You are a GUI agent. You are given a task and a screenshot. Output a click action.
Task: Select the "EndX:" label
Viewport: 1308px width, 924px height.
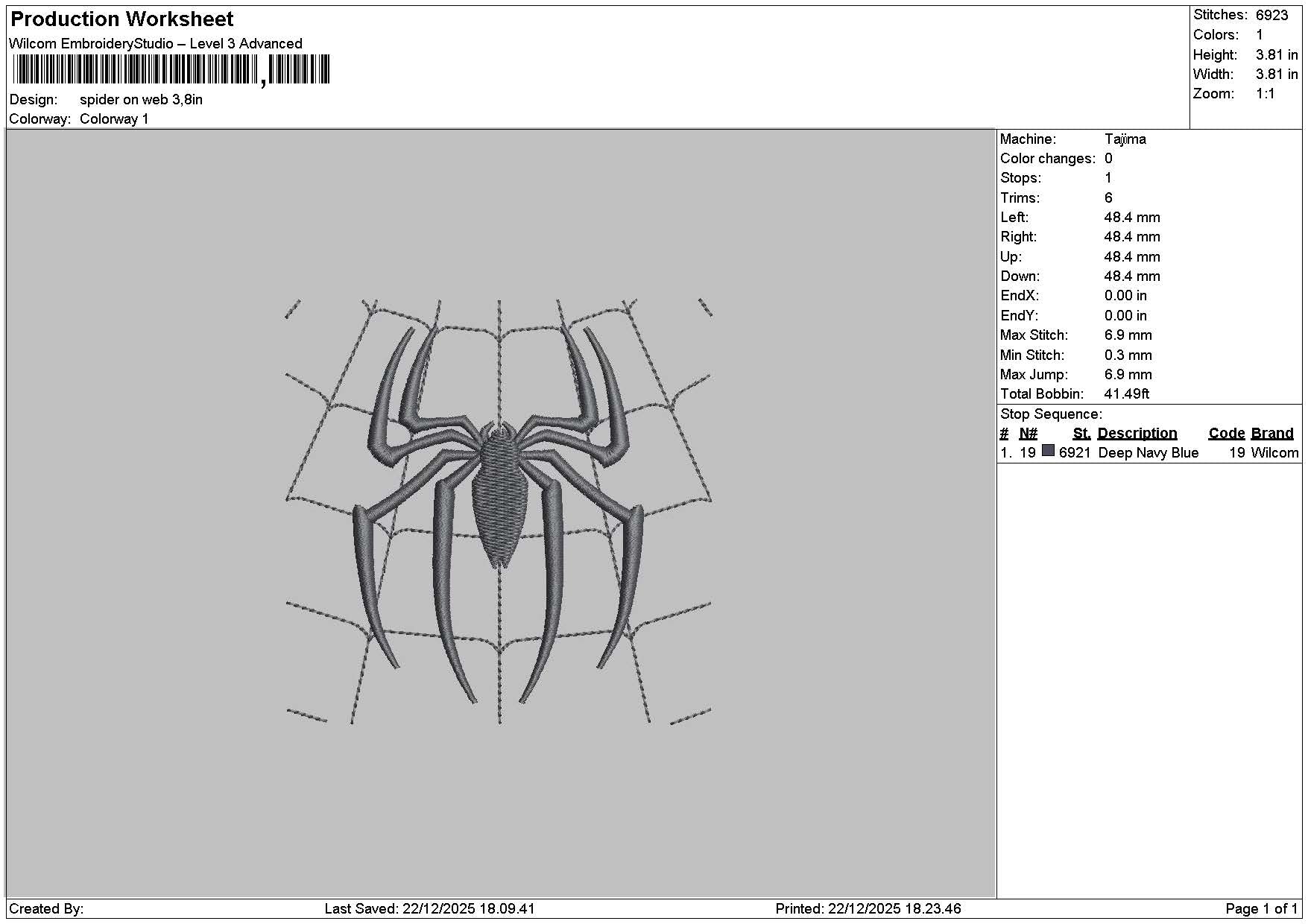(1020, 296)
